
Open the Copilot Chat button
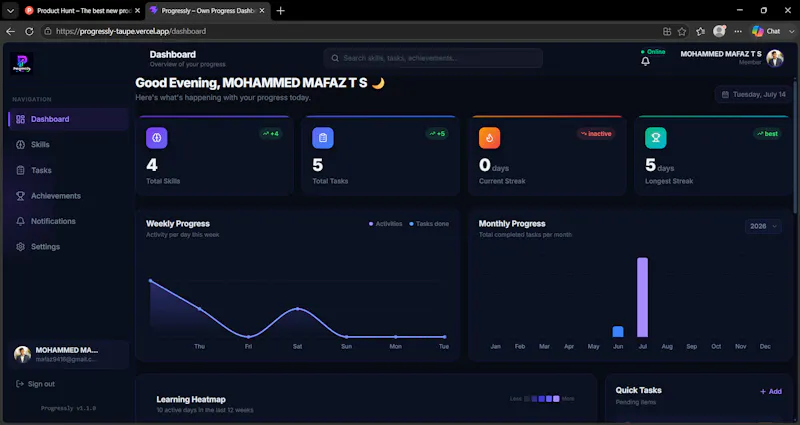[766, 31]
